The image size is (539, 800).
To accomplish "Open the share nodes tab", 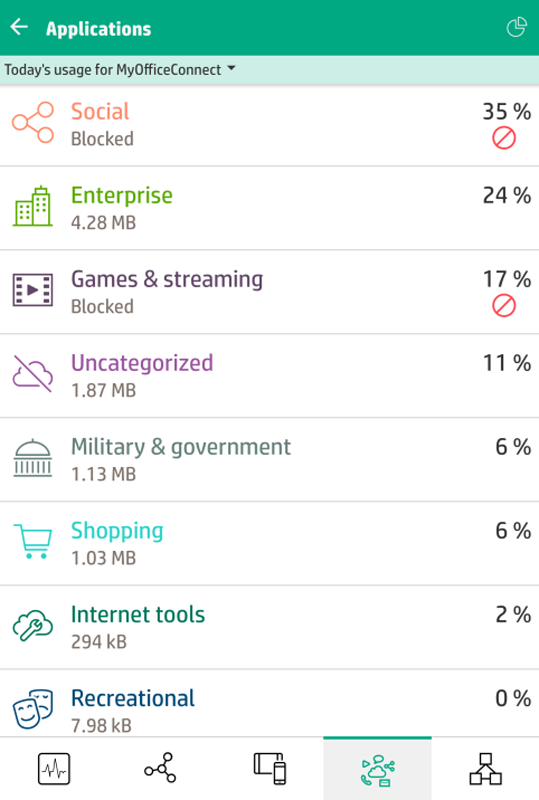I will click(161, 768).
